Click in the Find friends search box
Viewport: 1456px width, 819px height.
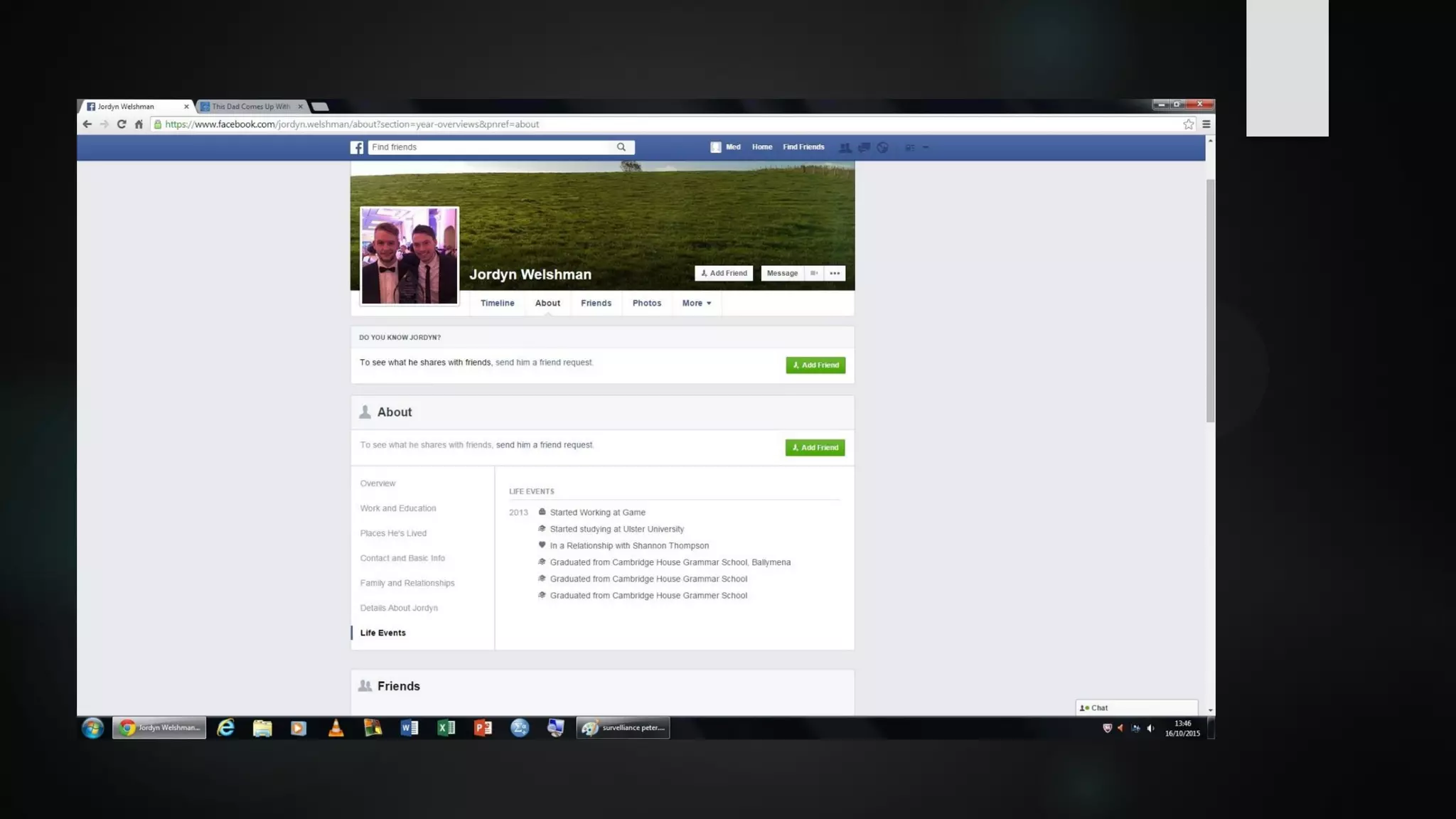(x=491, y=147)
